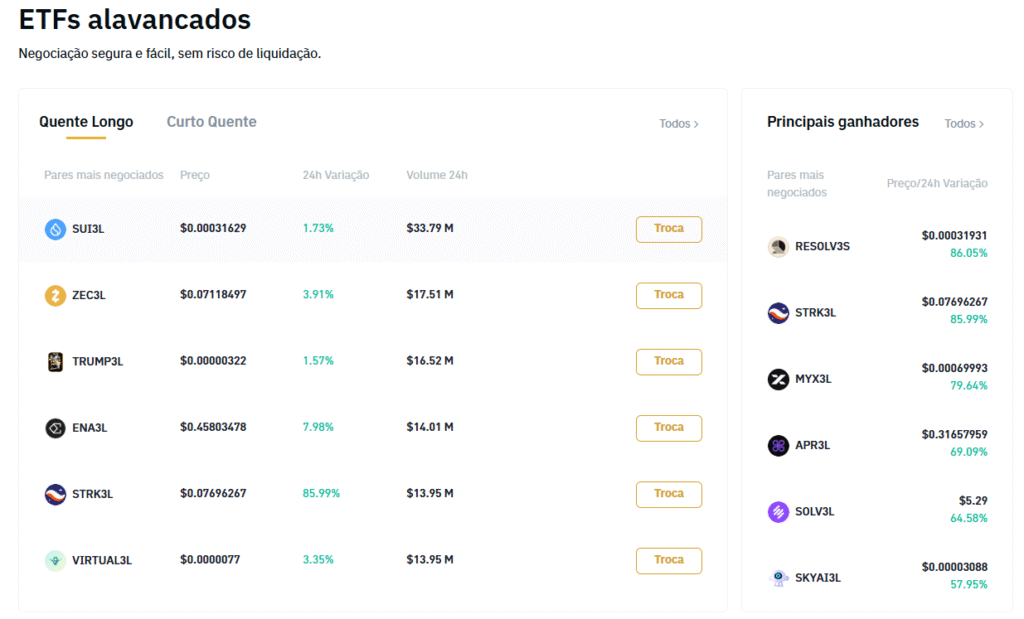Switch to the Curto Quente tab
Image resolution: width=1024 pixels, height=619 pixels.
(211, 122)
